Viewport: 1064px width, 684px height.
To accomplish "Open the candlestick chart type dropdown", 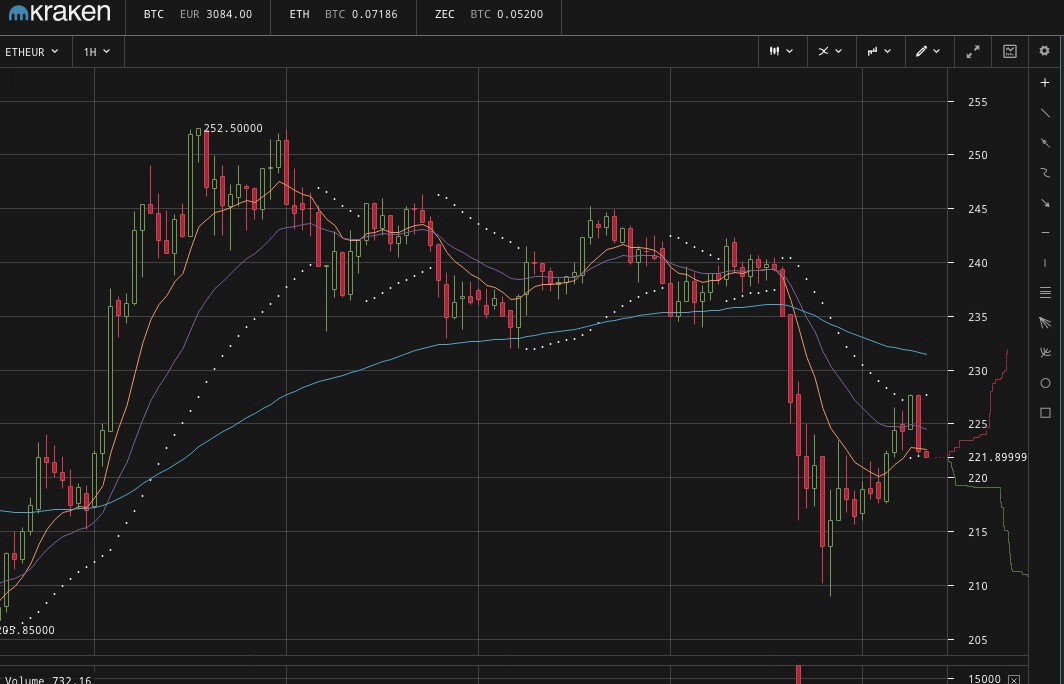I will coord(782,52).
